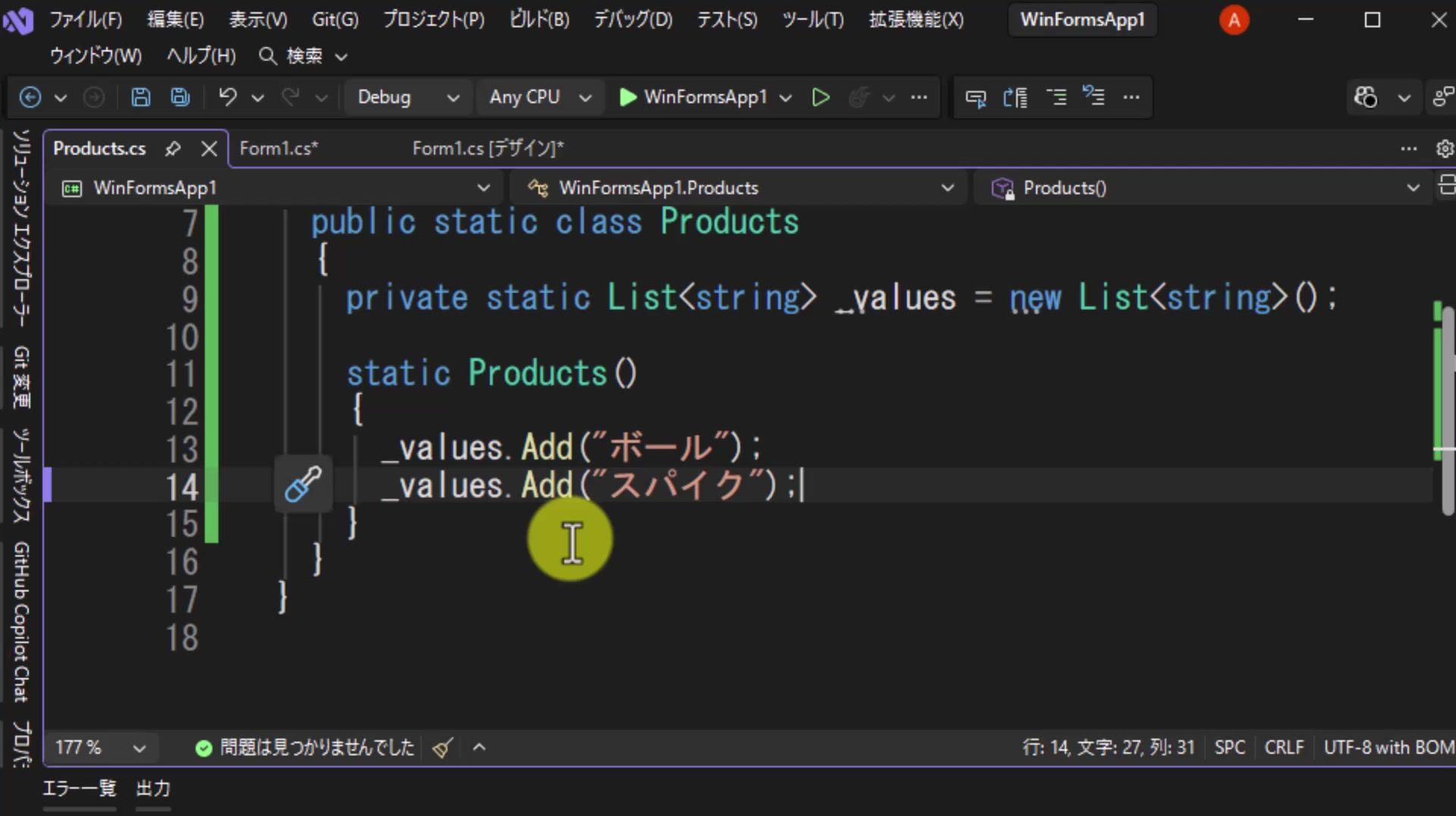Click the UTF-8 with BOM encoding indicator
Screen dimensions: 1456x816
pyautogui.click(x=1389, y=748)
